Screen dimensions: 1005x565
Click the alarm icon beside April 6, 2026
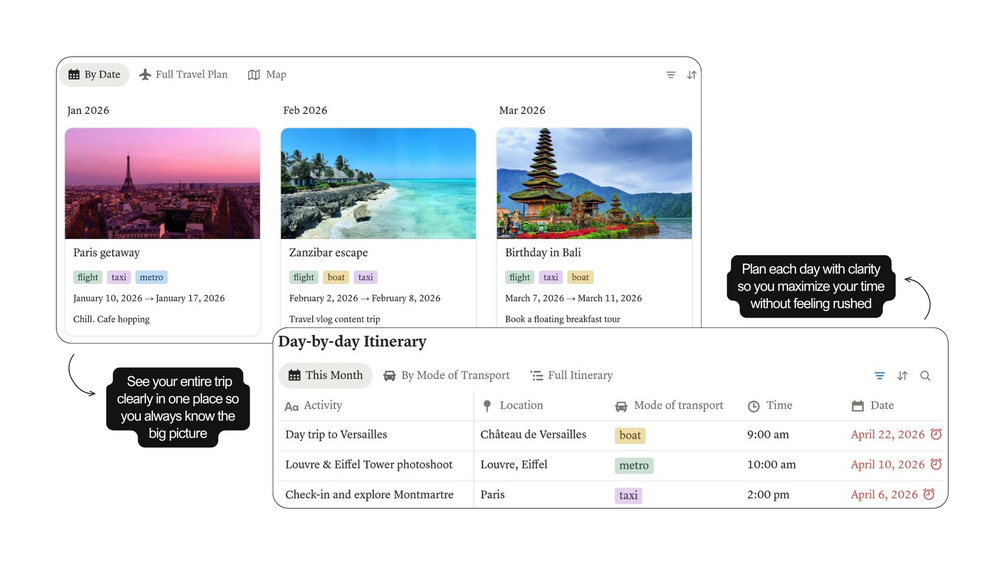[929, 495]
